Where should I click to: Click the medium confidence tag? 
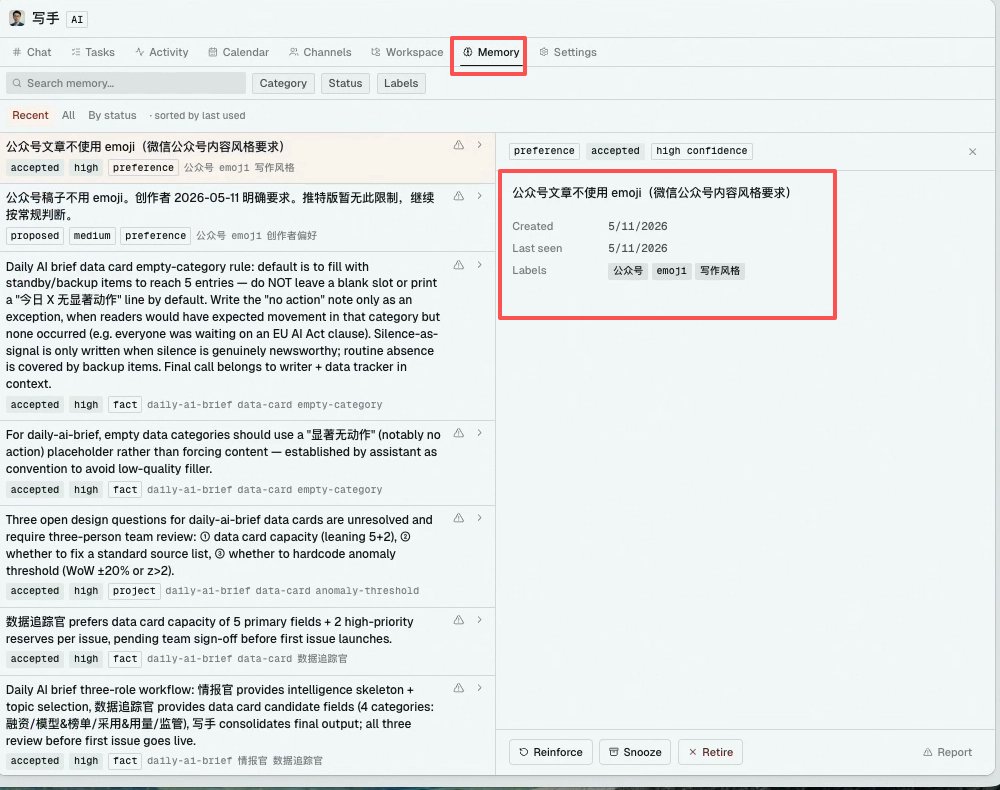click(92, 236)
